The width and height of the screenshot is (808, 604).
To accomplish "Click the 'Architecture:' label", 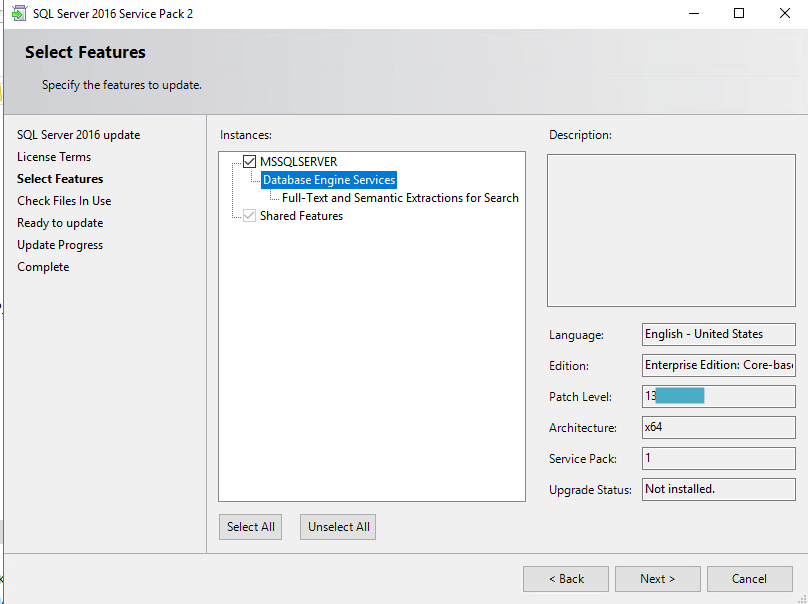I will point(583,428).
